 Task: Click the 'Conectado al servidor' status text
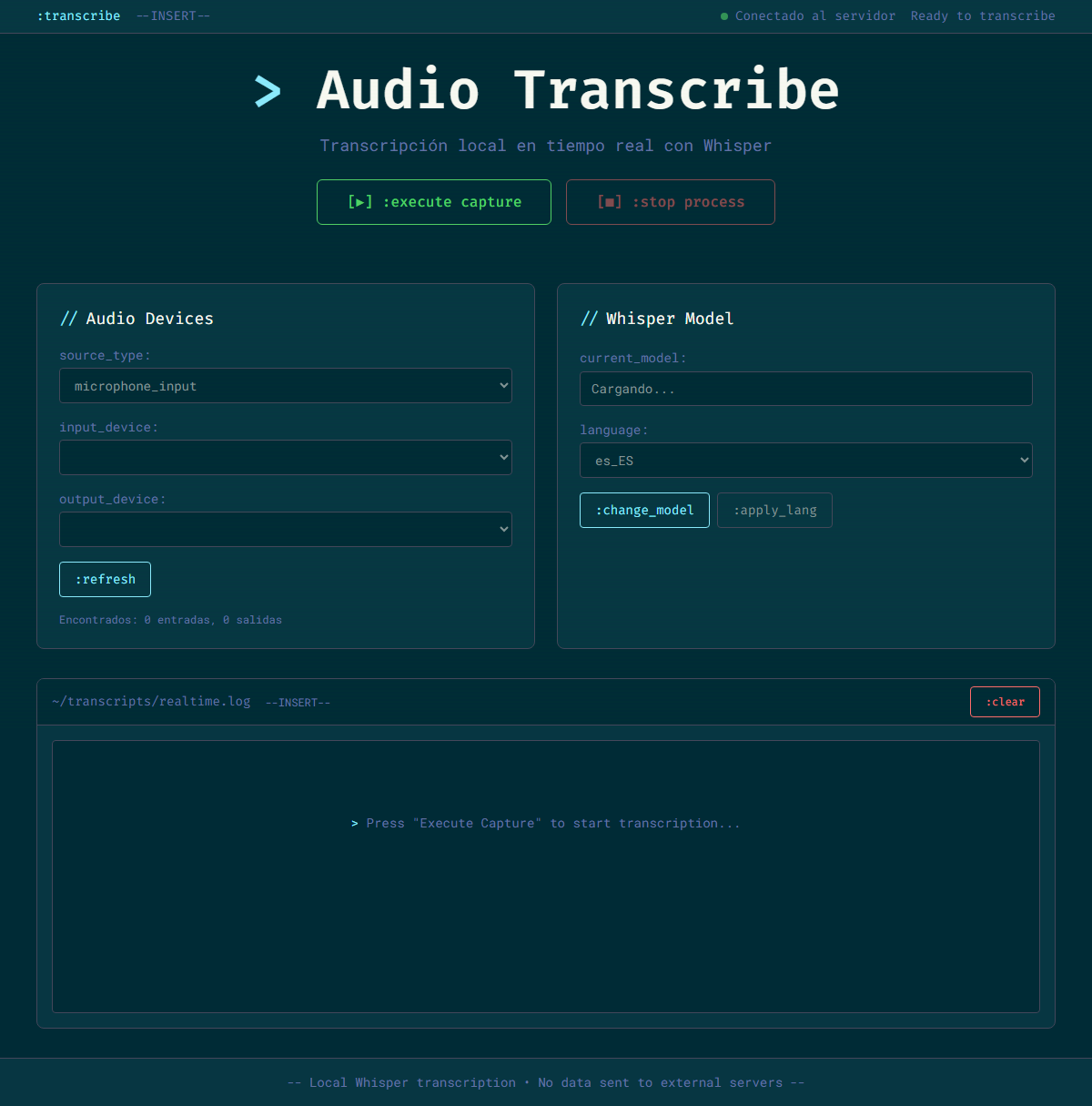pyautogui.click(x=815, y=16)
